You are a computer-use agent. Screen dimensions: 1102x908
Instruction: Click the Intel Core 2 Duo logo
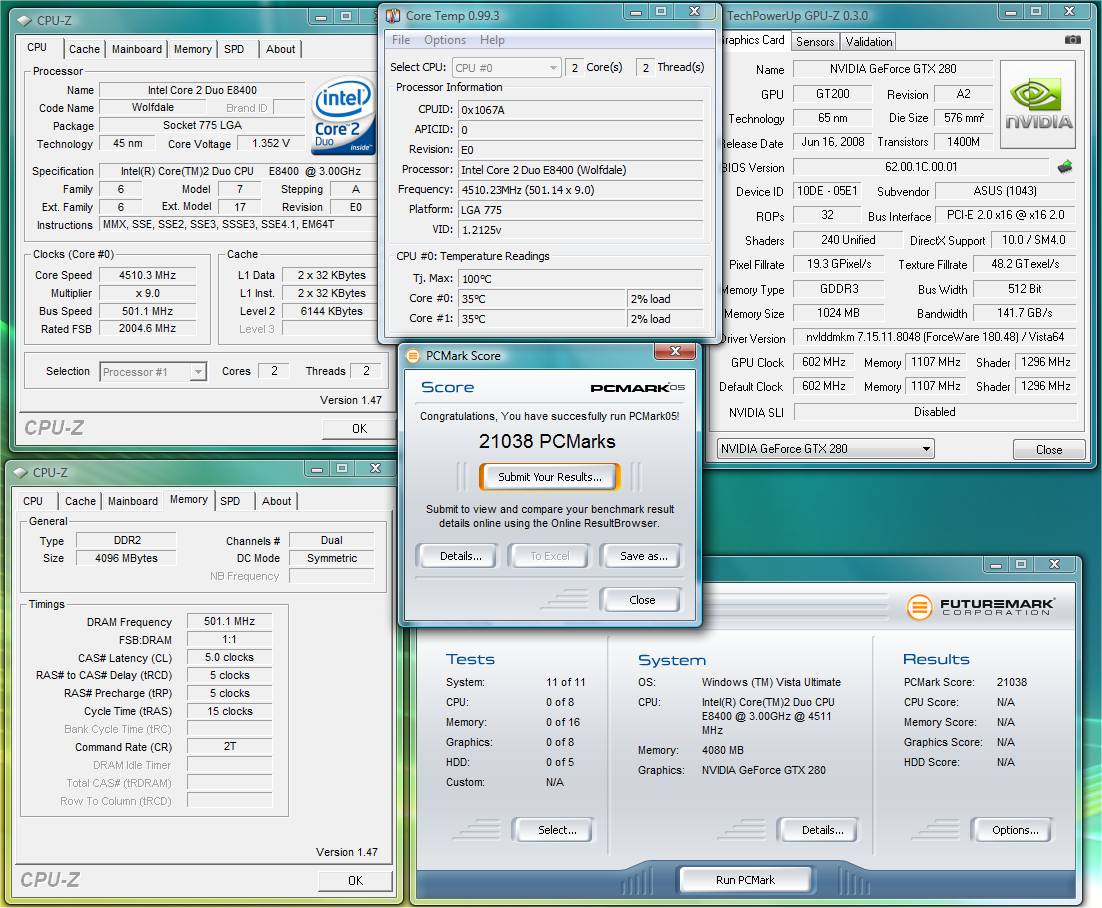(342, 116)
